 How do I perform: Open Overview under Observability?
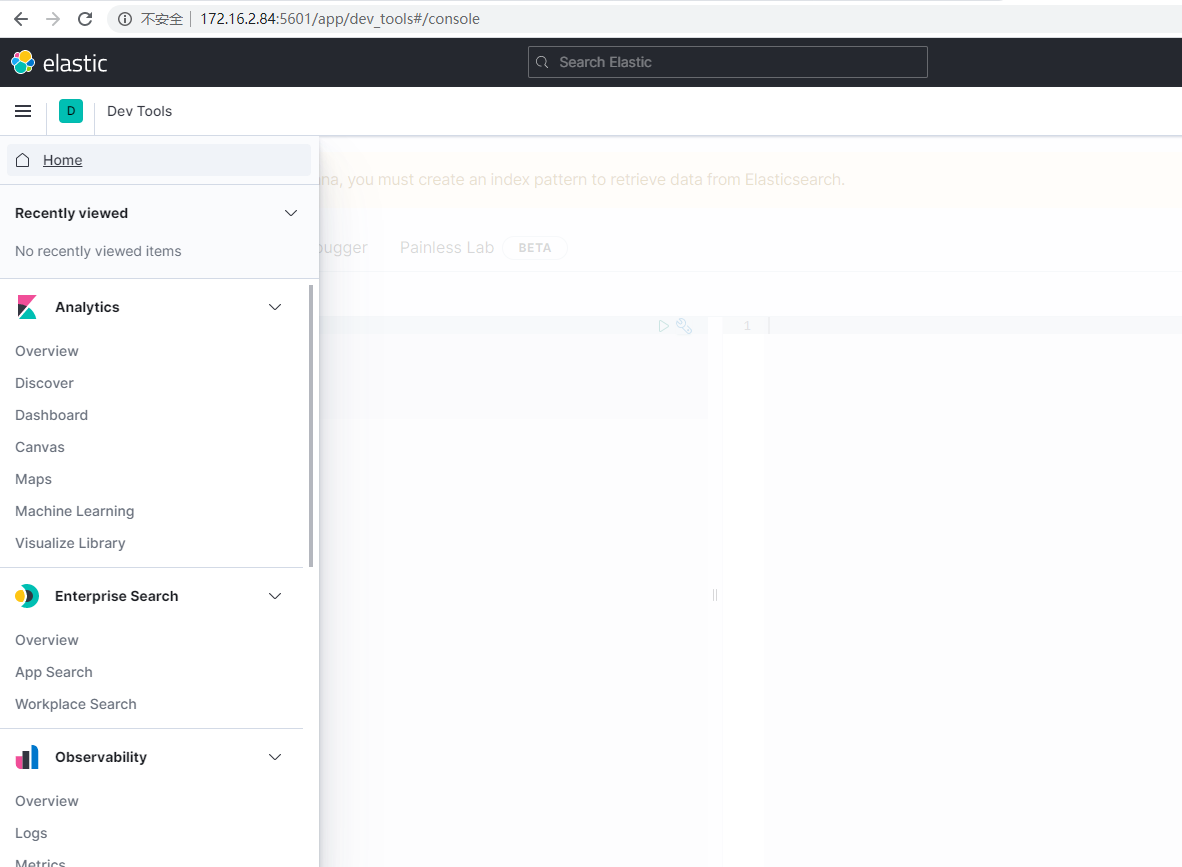click(x=47, y=801)
